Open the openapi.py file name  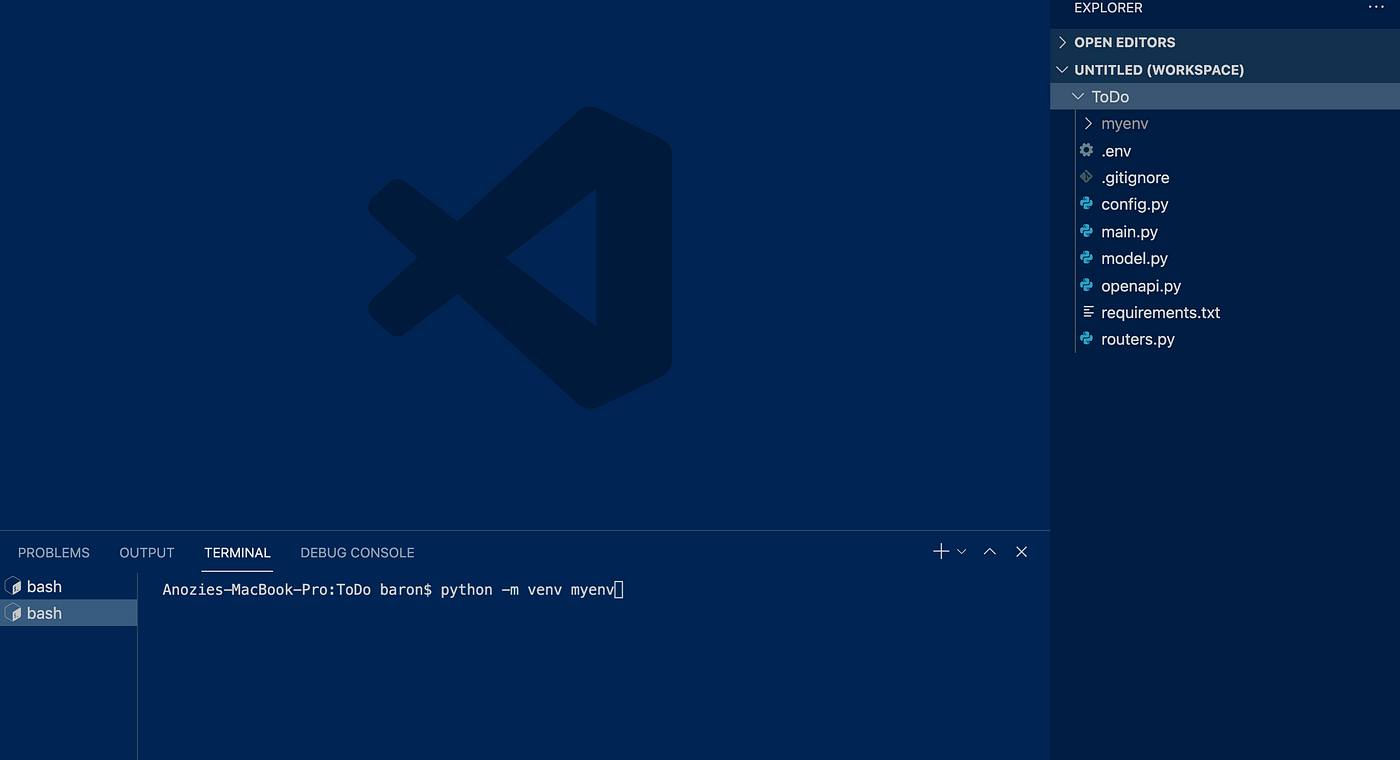tap(1141, 286)
